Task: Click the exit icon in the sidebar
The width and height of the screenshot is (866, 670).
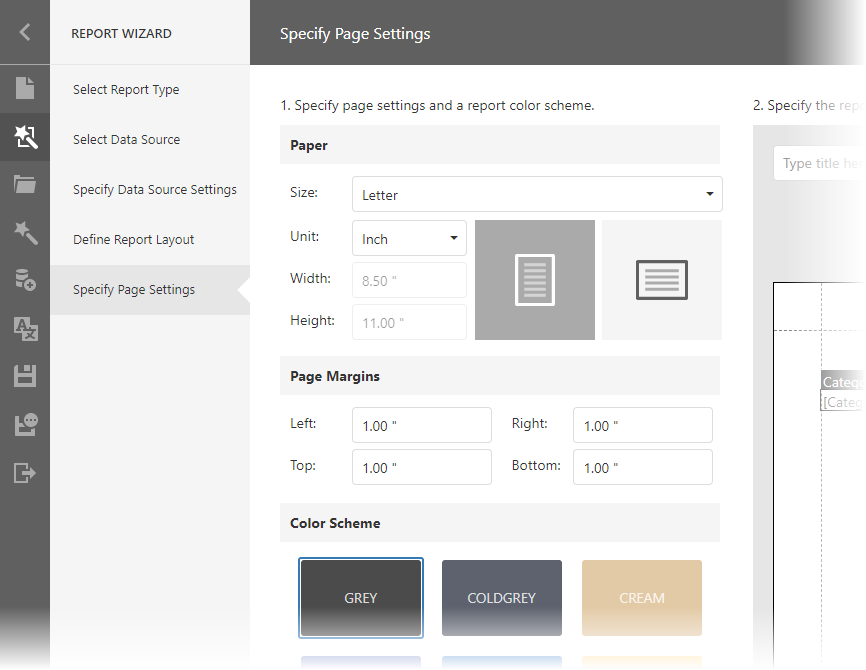Action: point(25,472)
